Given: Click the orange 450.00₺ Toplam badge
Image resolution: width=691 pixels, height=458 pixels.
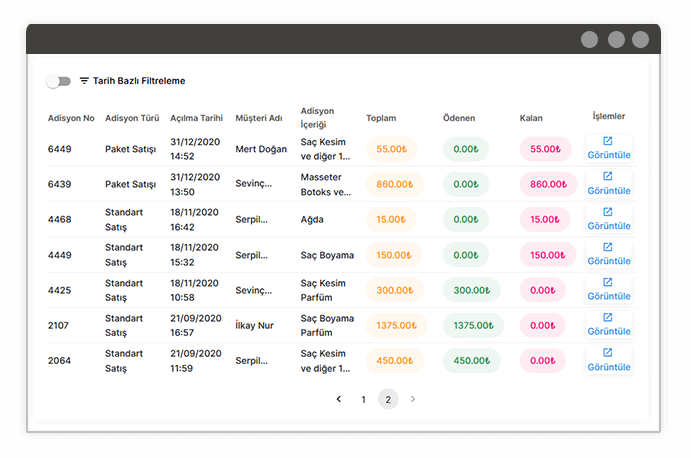Looking at the screenshot, I should coord(394,361).
